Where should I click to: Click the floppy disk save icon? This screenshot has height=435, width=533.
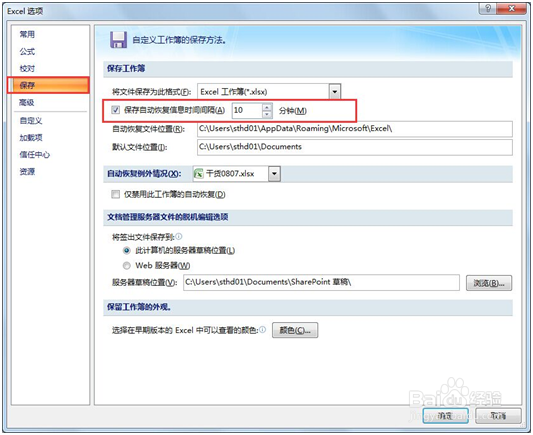click(x=118, y=40)
